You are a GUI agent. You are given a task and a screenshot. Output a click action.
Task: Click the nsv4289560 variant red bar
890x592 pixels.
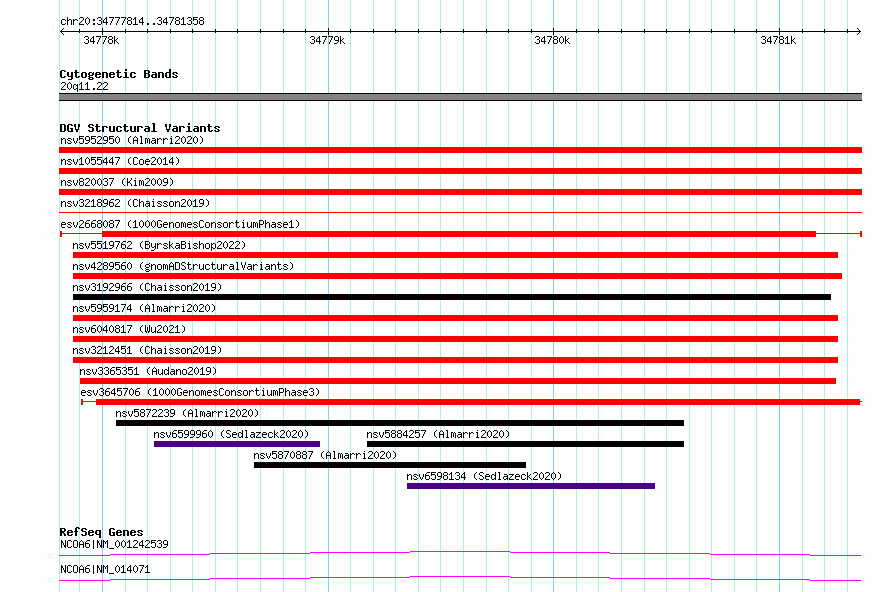457,276
